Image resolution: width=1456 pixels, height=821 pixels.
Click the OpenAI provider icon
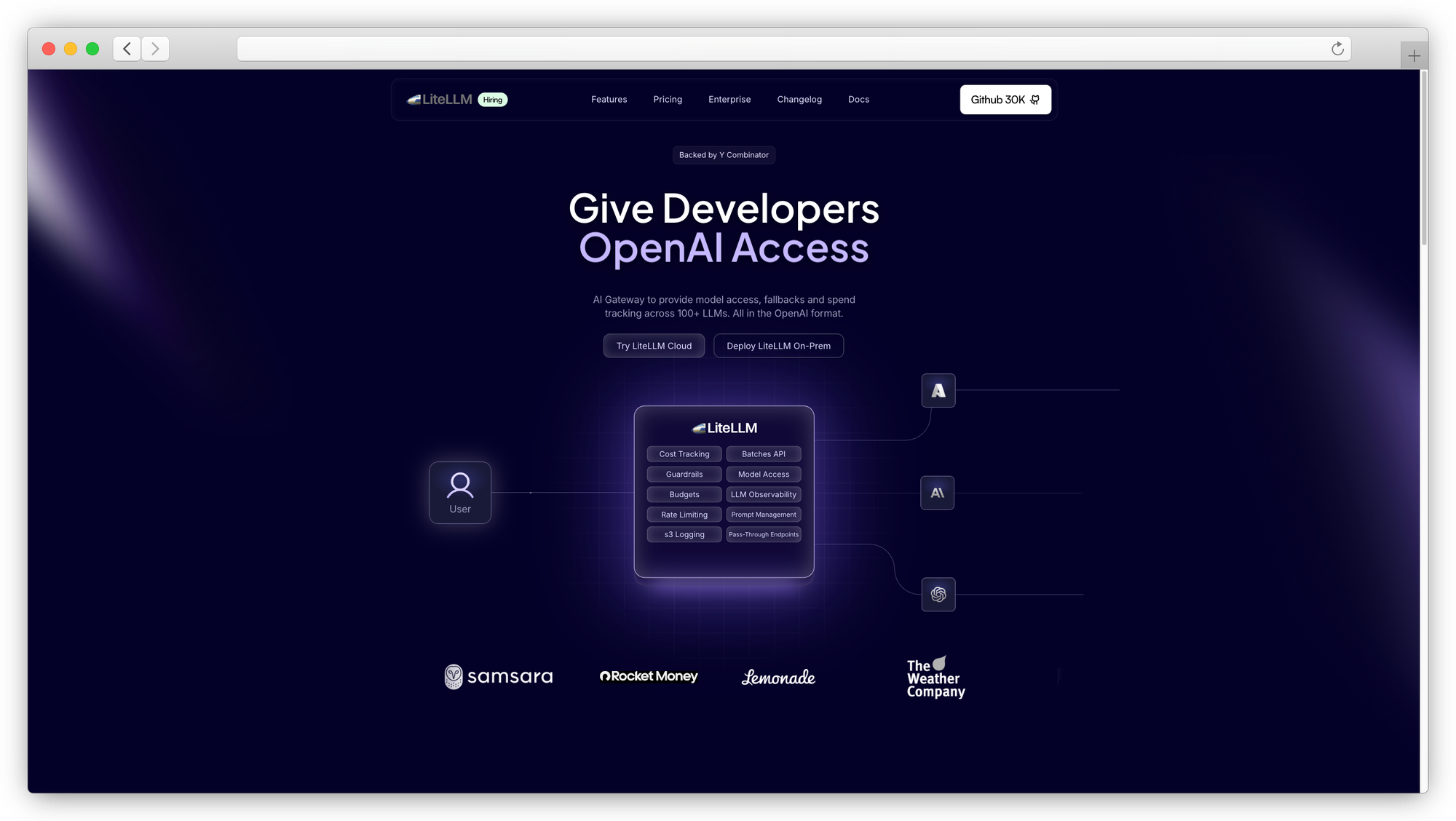pyautogui.click(x=938, y=595)
